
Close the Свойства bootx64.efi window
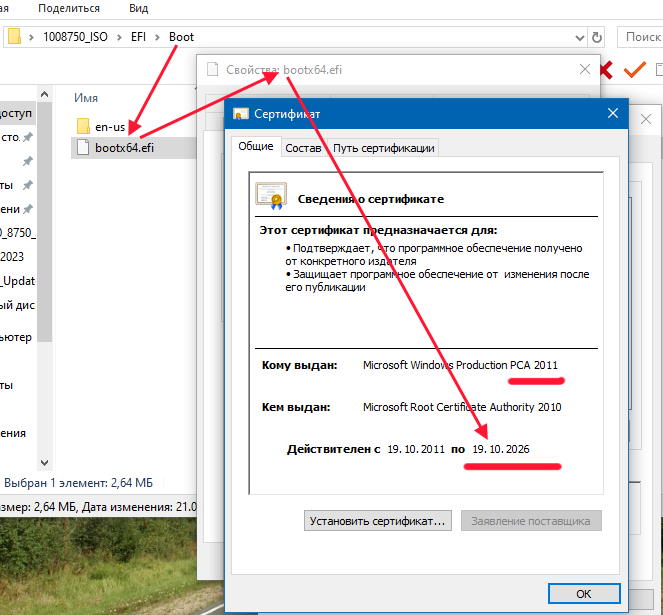pyautogui.click(x=585, y=69)
